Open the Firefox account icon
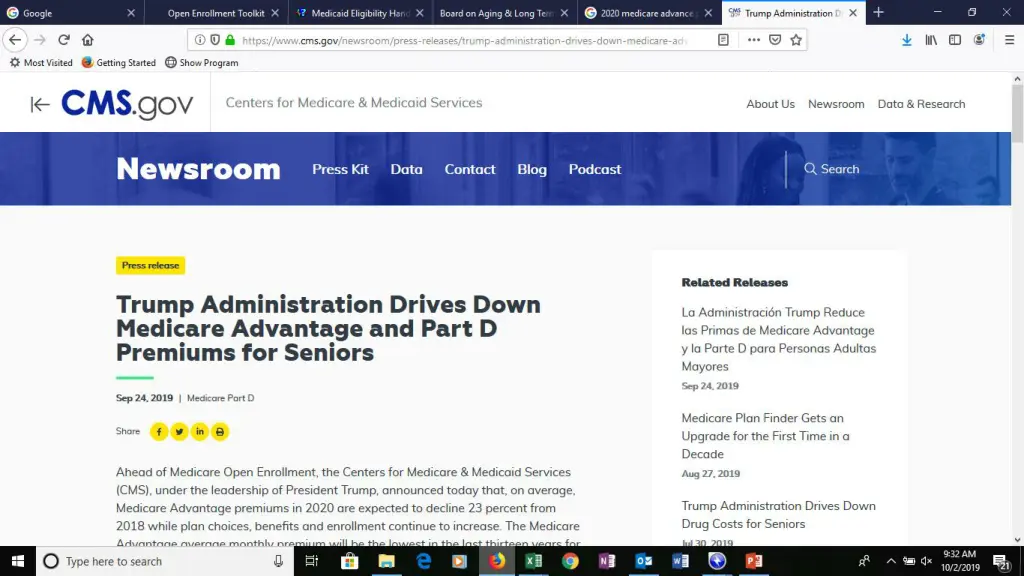The width and height of the screenshot is (1024, 576). (979, 40)
